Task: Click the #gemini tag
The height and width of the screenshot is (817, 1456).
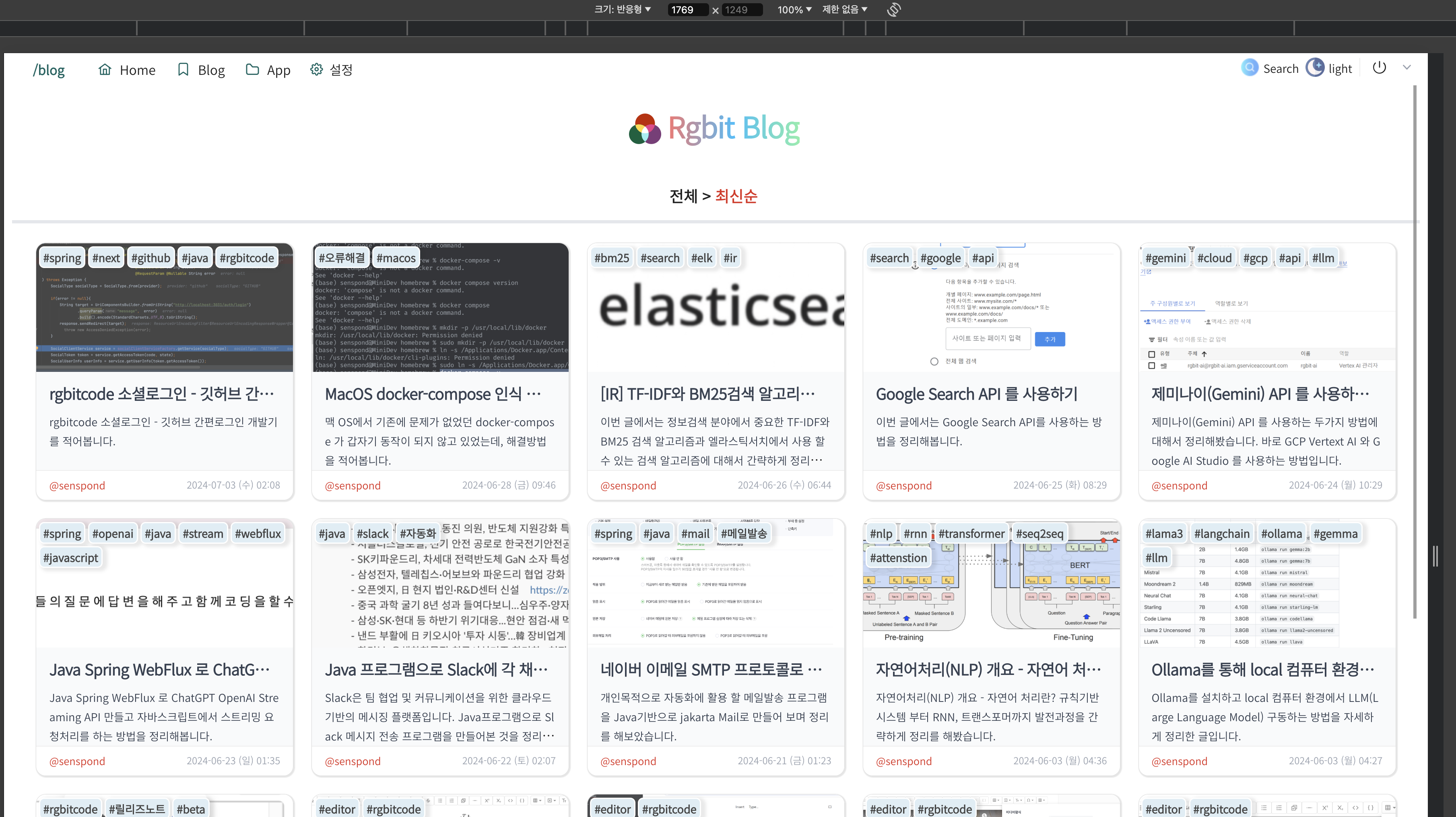Action: coord(1165,258)
